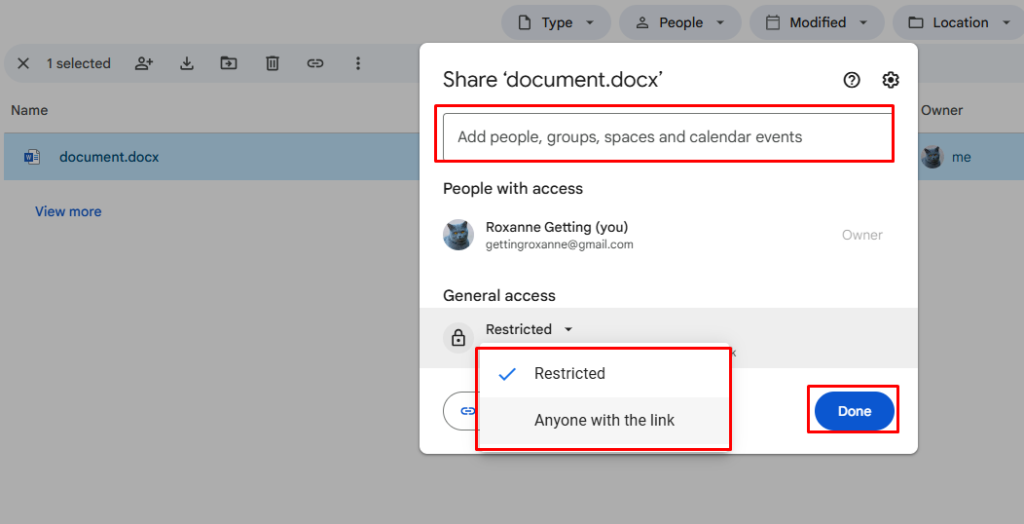The height and width of the screenshot is (524, 1024).
Task: Click the '1 selected' label
Action: tap(78, 63)
